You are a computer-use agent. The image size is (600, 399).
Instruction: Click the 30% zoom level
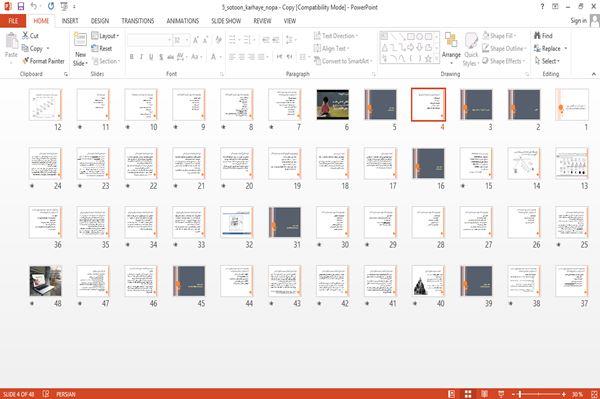pyautogui.click(x=577, y=394)
